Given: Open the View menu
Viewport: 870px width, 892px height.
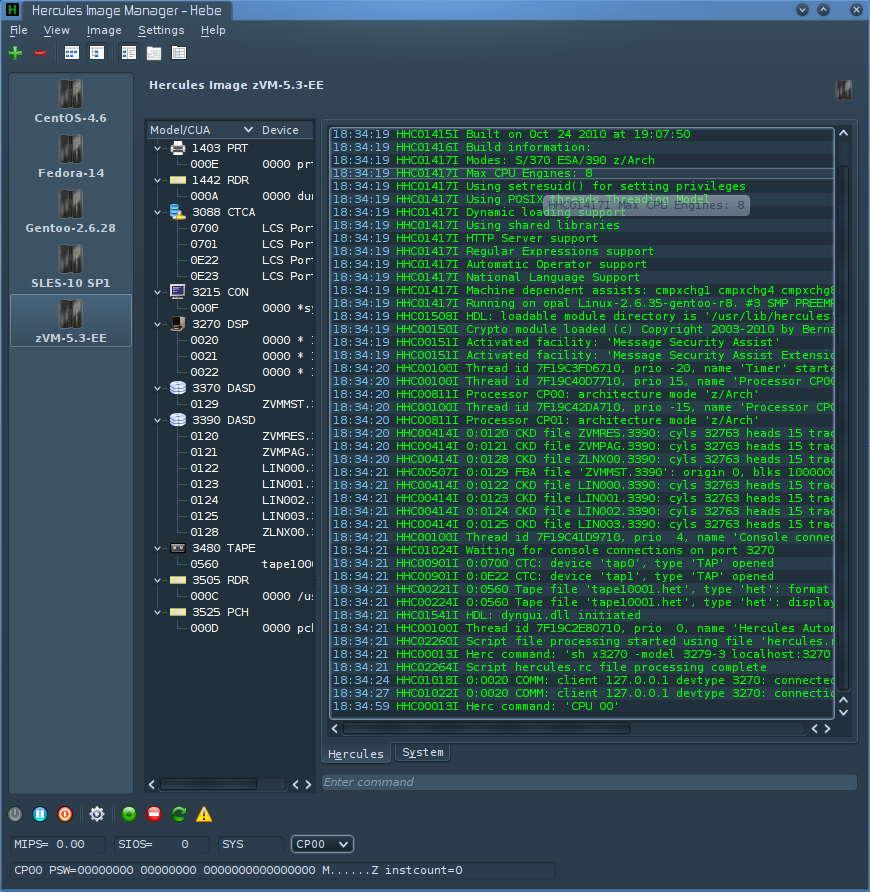Looking at the screenshot, I should (x=56, y=30).
